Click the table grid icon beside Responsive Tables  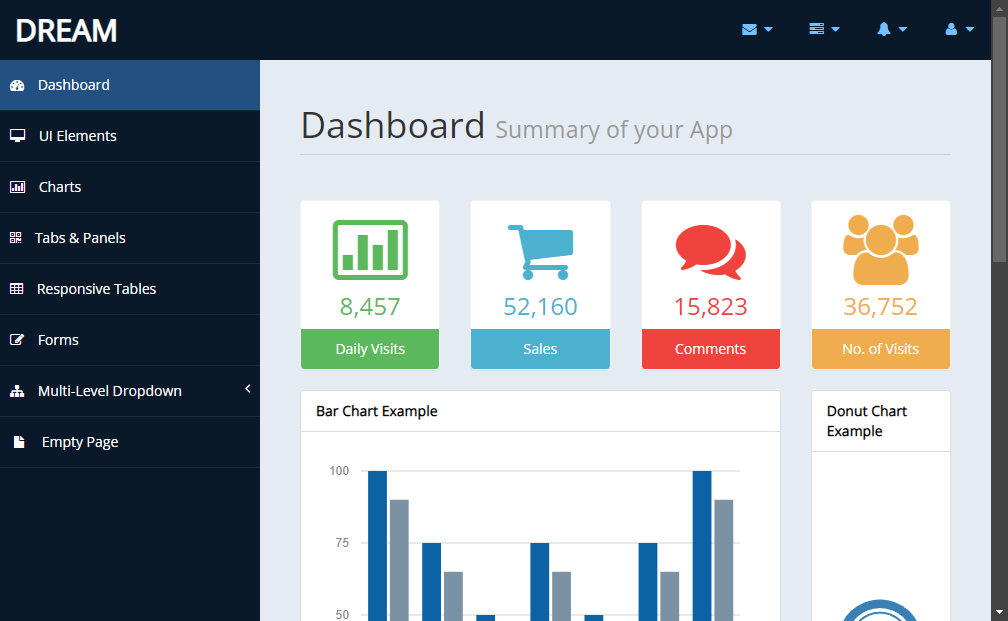(x=17, y=289)
